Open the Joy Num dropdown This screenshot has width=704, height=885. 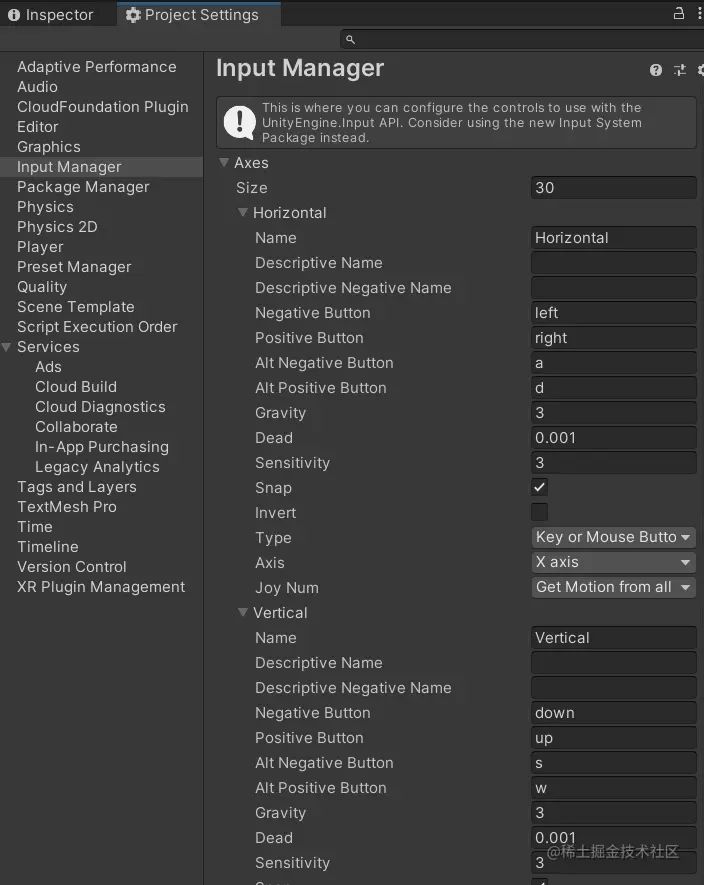[x=613, y=587]
